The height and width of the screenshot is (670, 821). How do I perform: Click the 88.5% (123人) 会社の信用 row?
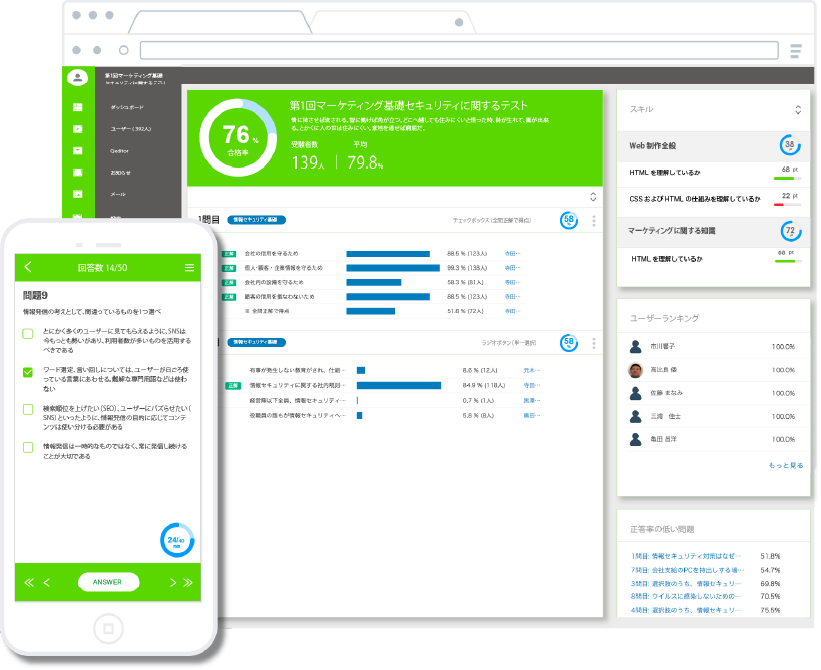372,253
